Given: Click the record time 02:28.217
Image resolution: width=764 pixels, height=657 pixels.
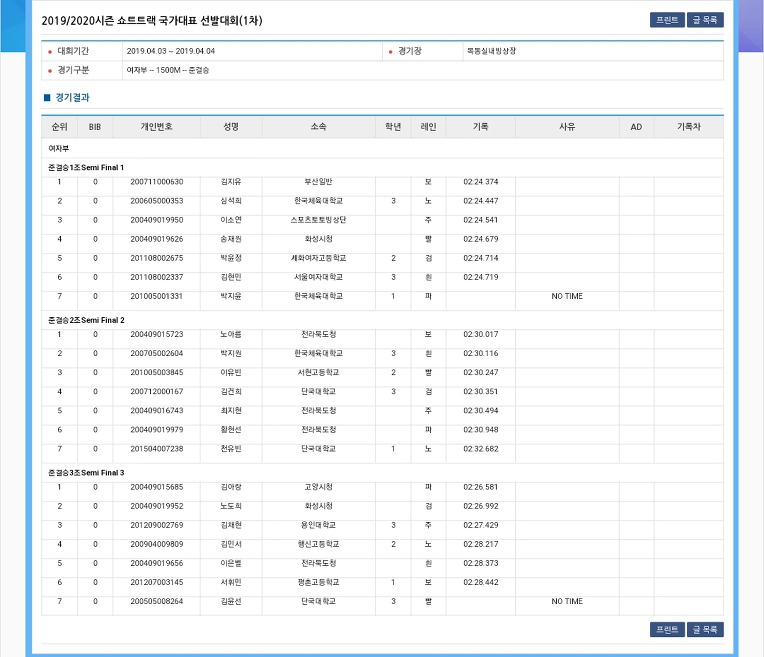Looking at the screenshot, I should point(480,544).
